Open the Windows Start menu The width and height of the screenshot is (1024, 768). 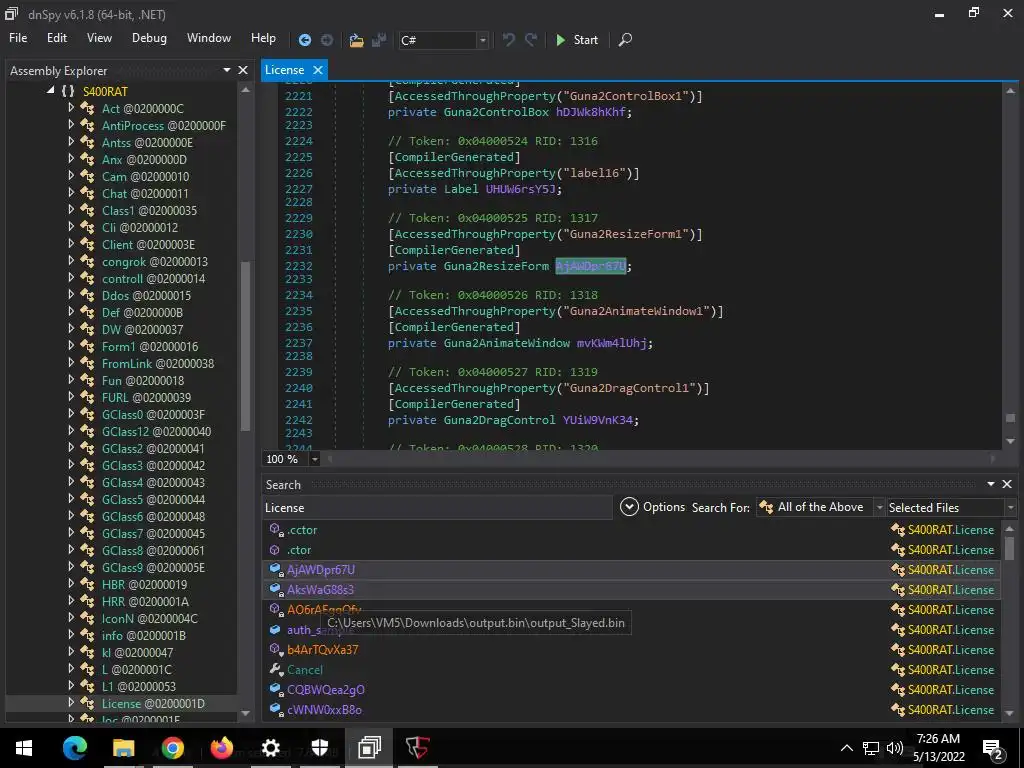click(24, 748)
